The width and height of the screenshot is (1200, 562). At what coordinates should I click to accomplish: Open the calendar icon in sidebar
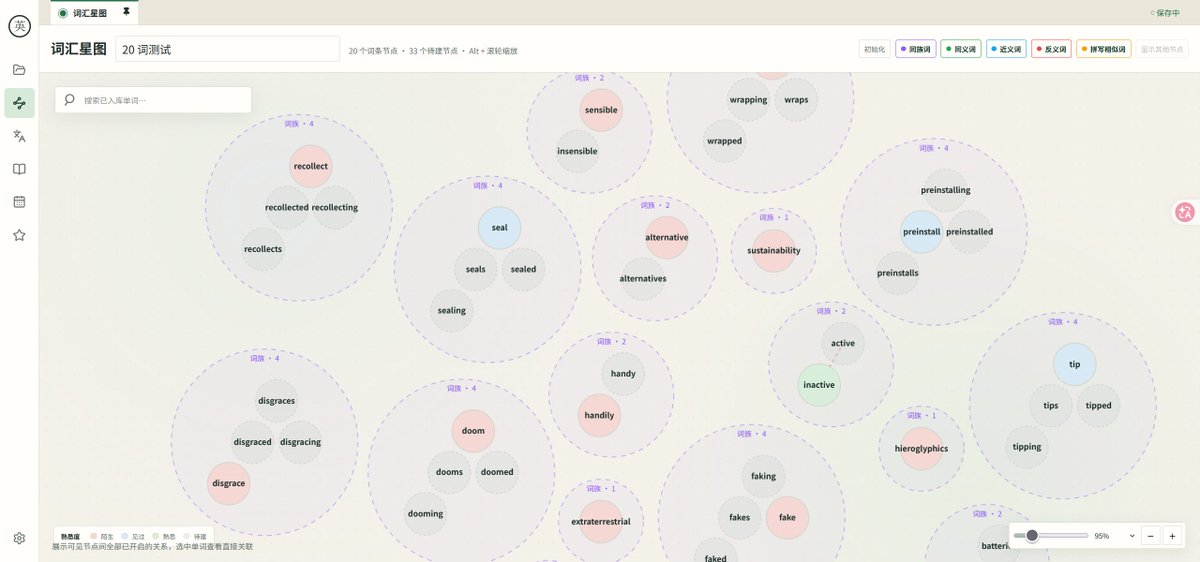[x=19, y=202]
